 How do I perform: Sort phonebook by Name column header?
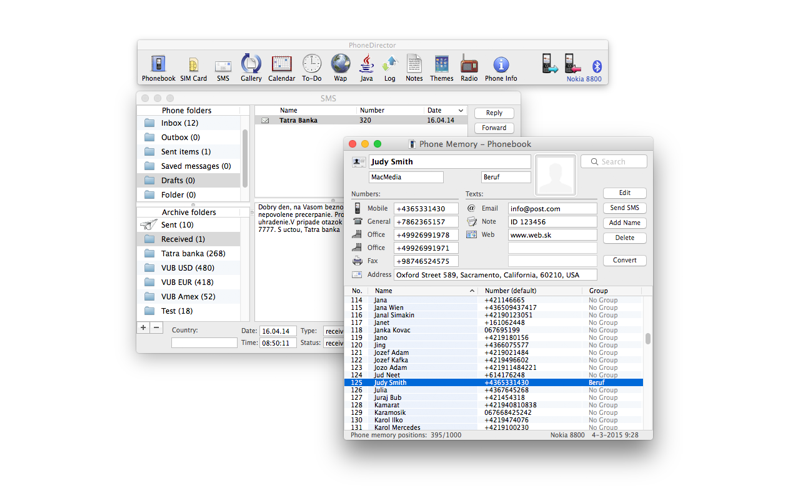(x=424, y=290)
